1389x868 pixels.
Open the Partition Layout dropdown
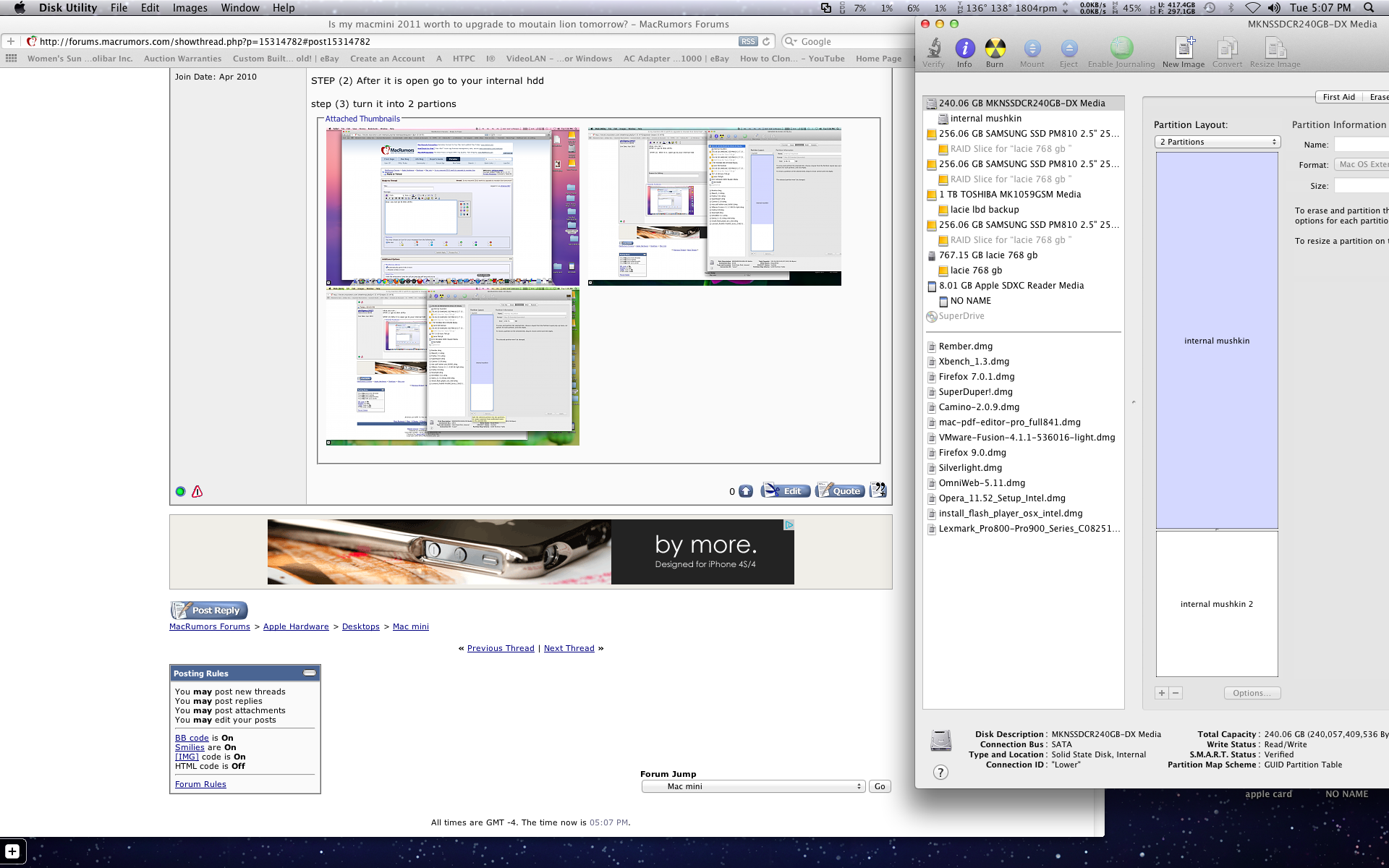coord(1218,142)
